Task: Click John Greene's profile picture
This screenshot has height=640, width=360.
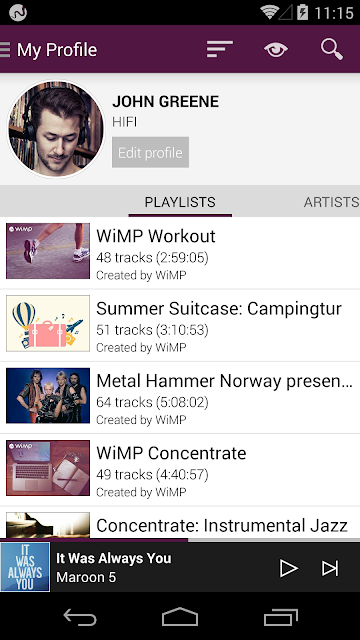Action: [x=56, y=129]
